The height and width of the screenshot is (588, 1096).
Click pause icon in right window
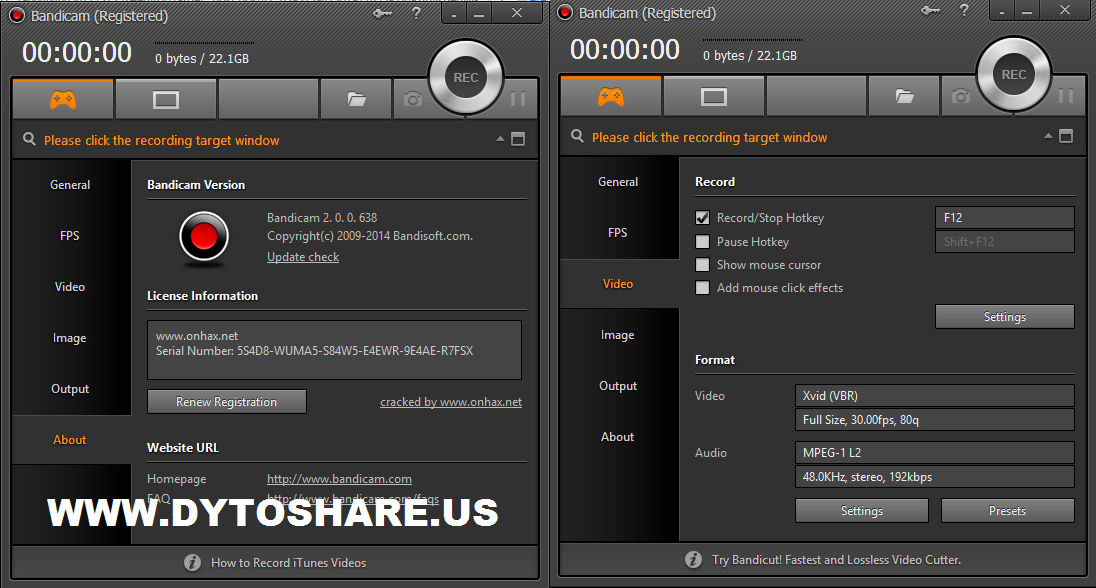(1066, 96)
